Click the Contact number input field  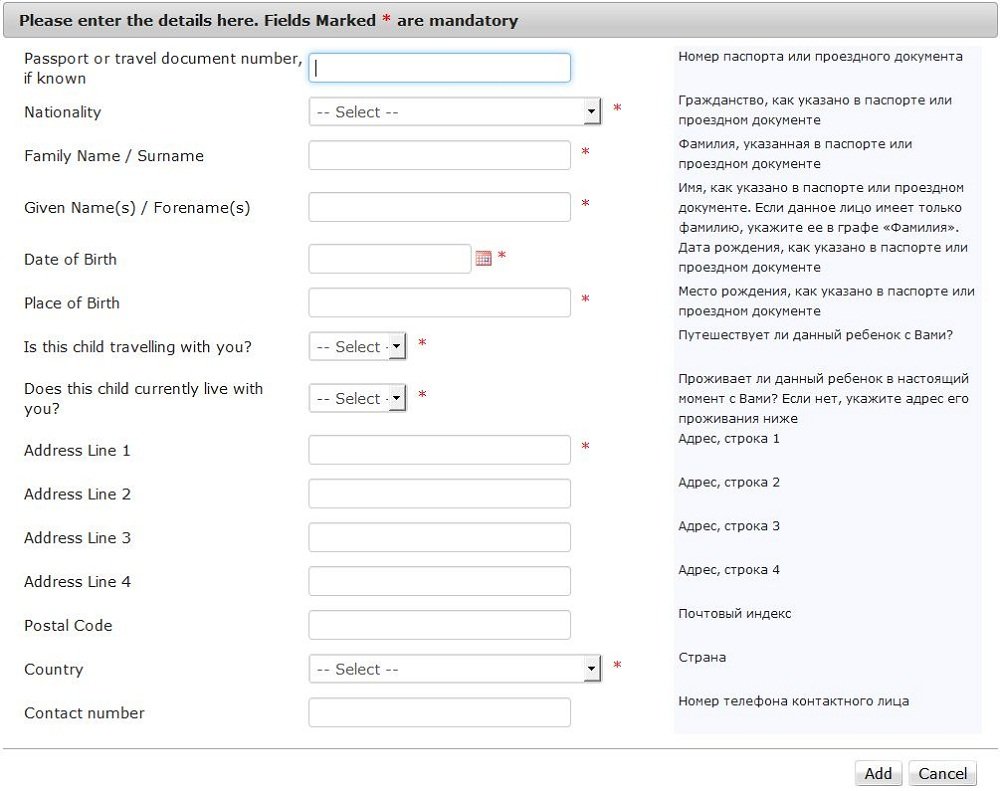(439, 713)
